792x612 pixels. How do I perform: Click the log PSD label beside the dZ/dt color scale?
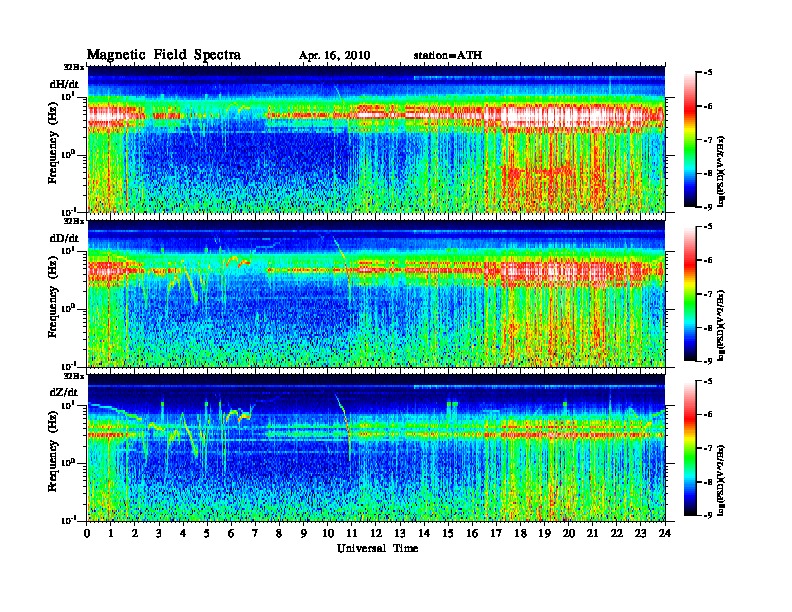tap(722, 480)
